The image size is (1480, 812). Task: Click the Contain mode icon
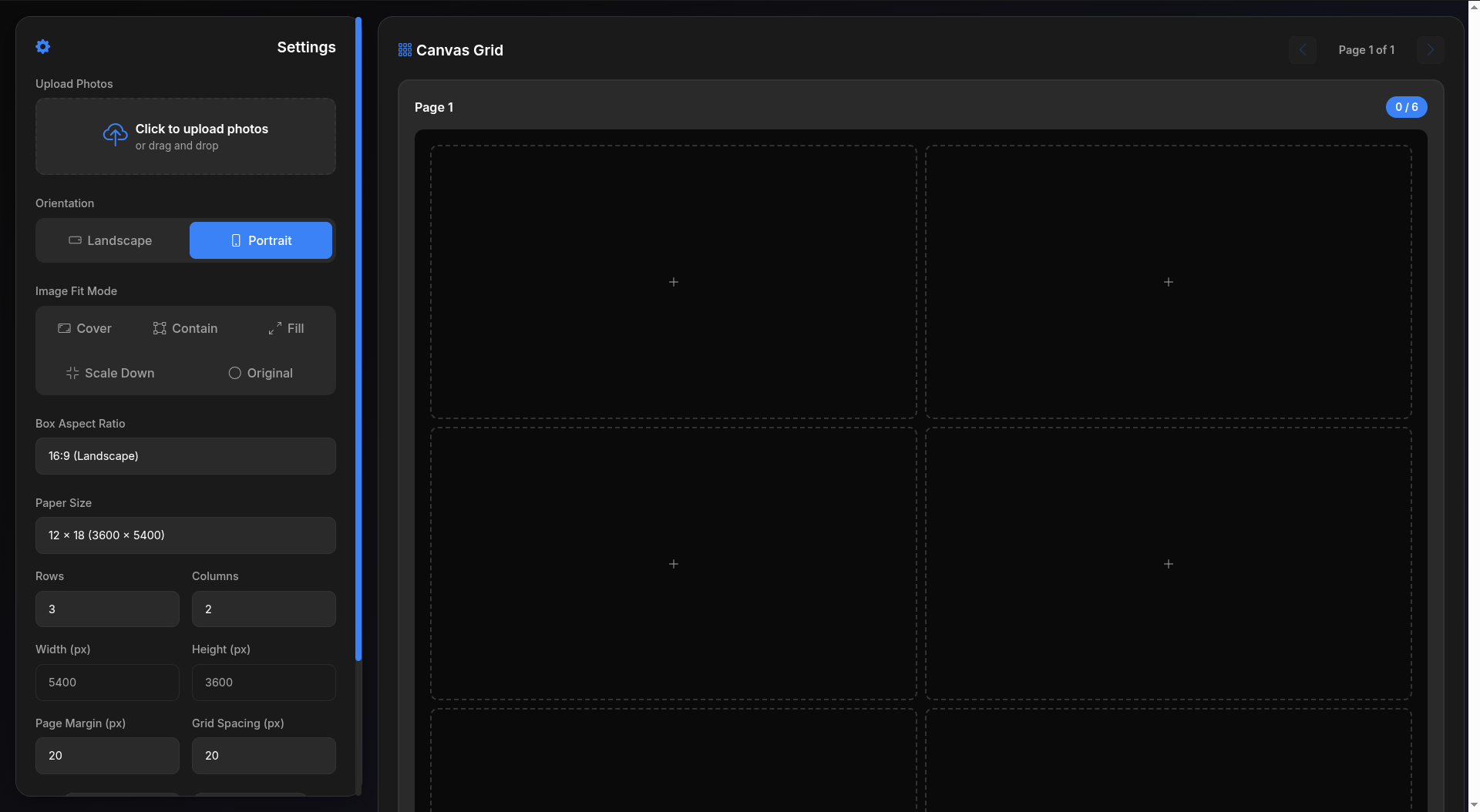click(x=160, y=328)
